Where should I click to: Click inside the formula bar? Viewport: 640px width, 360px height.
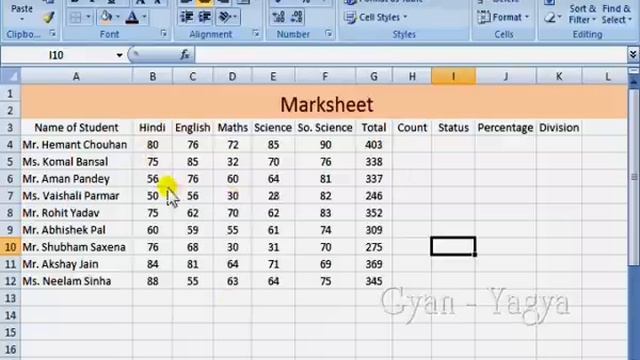[x=411, y=55]
